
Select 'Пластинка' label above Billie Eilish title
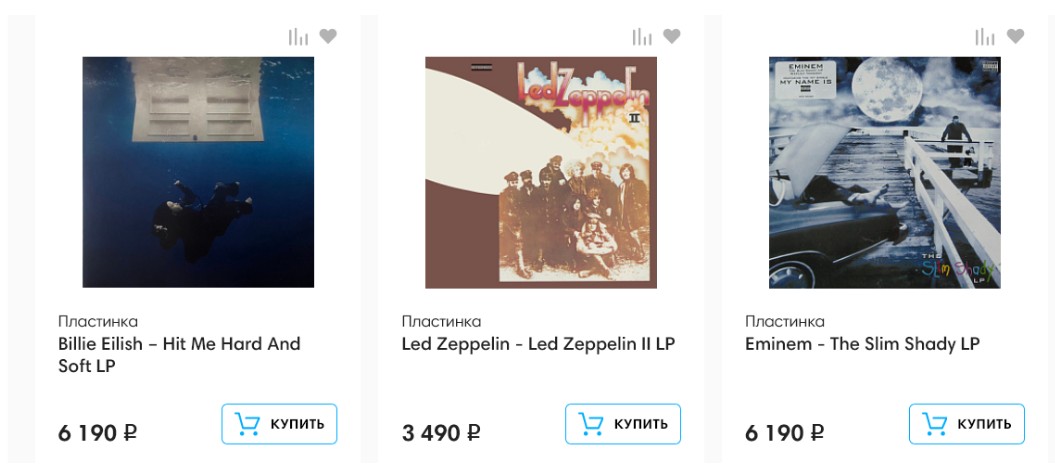[98, 321]
